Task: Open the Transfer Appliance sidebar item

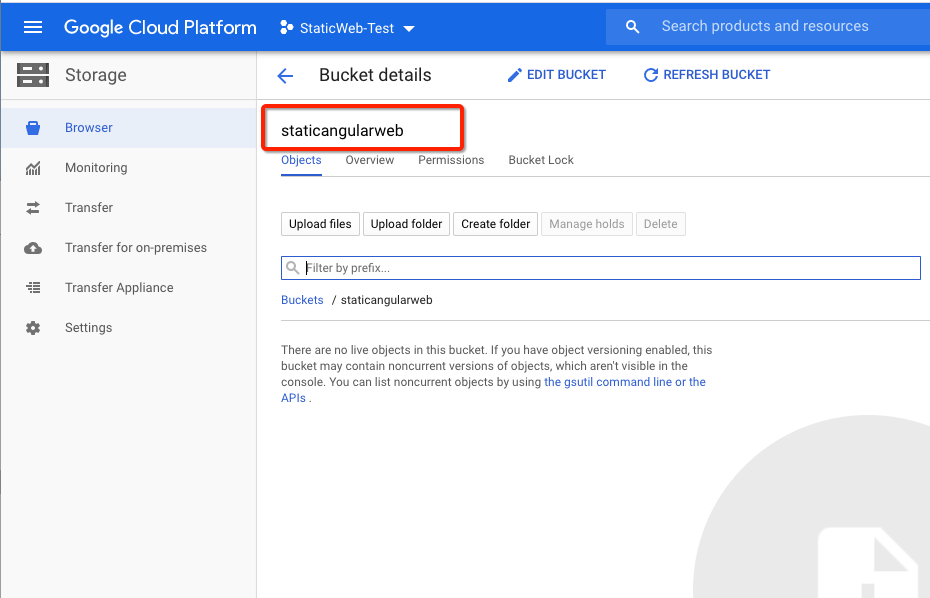Action: click(x=129, y=288)
